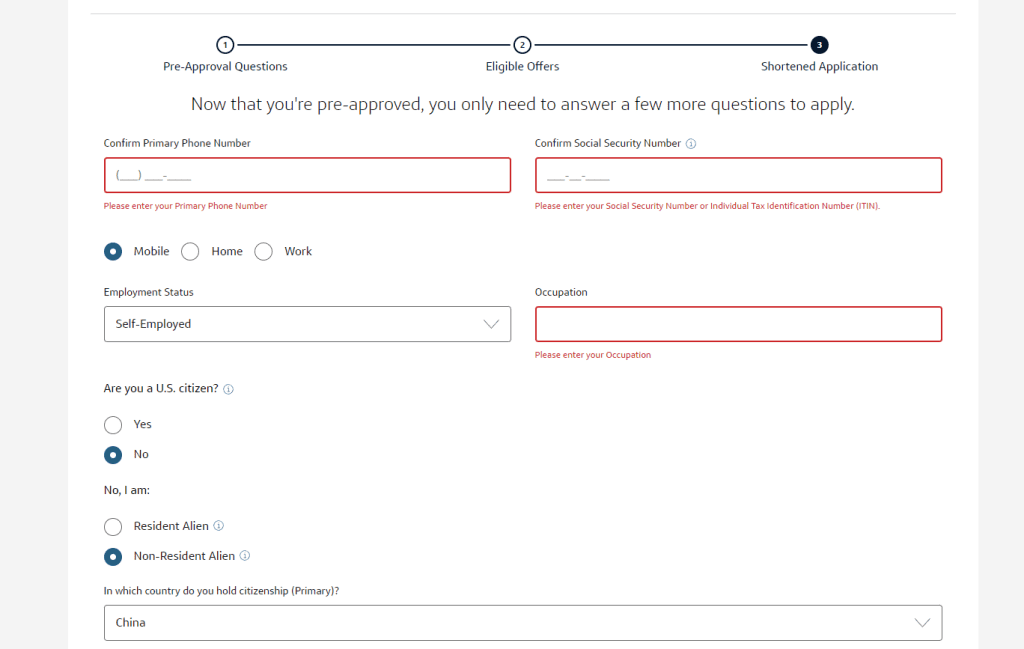The width and height of the screenshot is (1024, 649).
Task: Select Mobile phone type radio button
Action: pyautogui.click(x=113, y=252)
